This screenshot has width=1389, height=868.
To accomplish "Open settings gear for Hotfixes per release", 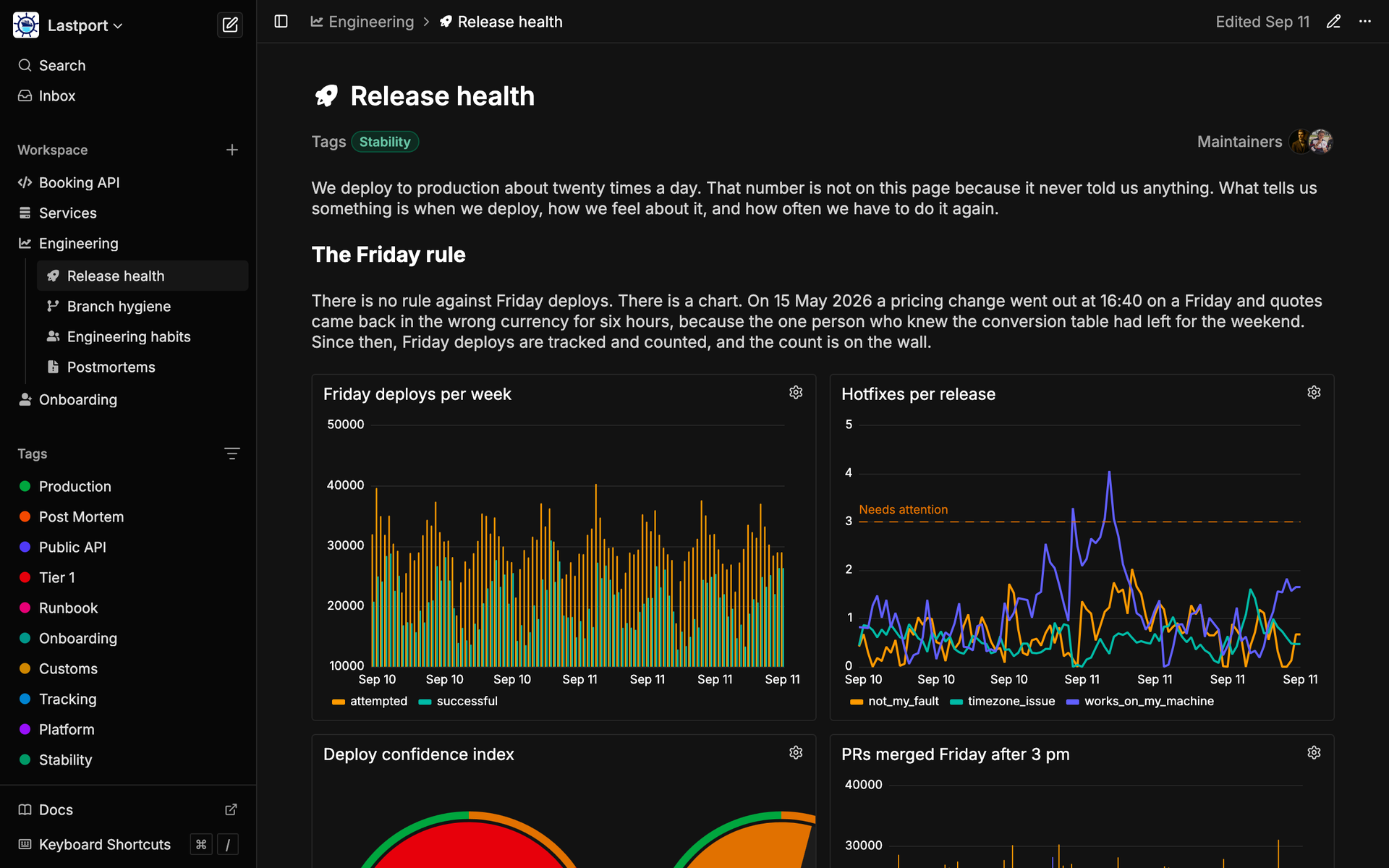I will point(1314,392).
